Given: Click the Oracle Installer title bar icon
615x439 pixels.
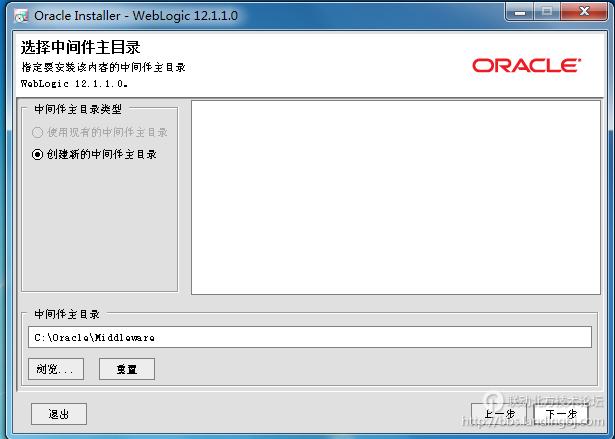Looking at the screenshot, I should tap(21, 16).
